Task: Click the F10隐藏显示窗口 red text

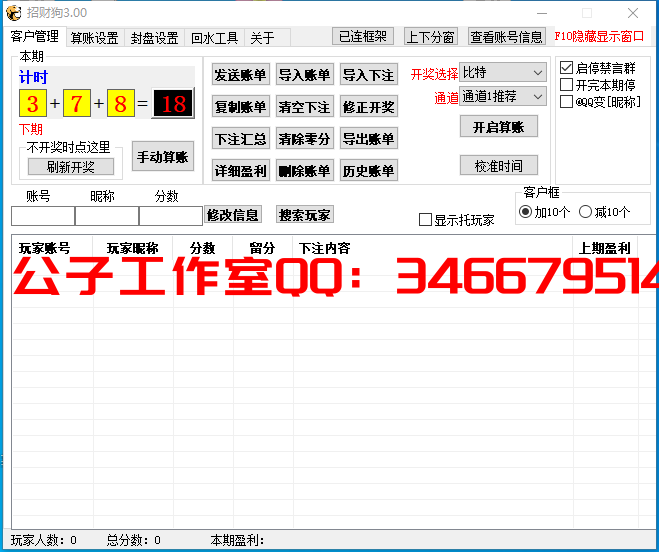Action: tap(599, 37)
